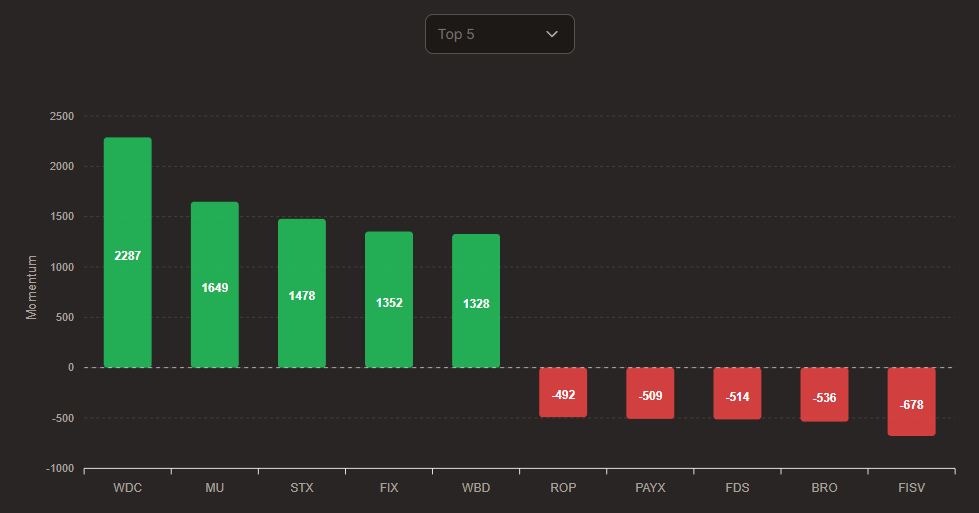
Task: Click the chevron arrow in Top 5 selector
Action: [552, 34]
